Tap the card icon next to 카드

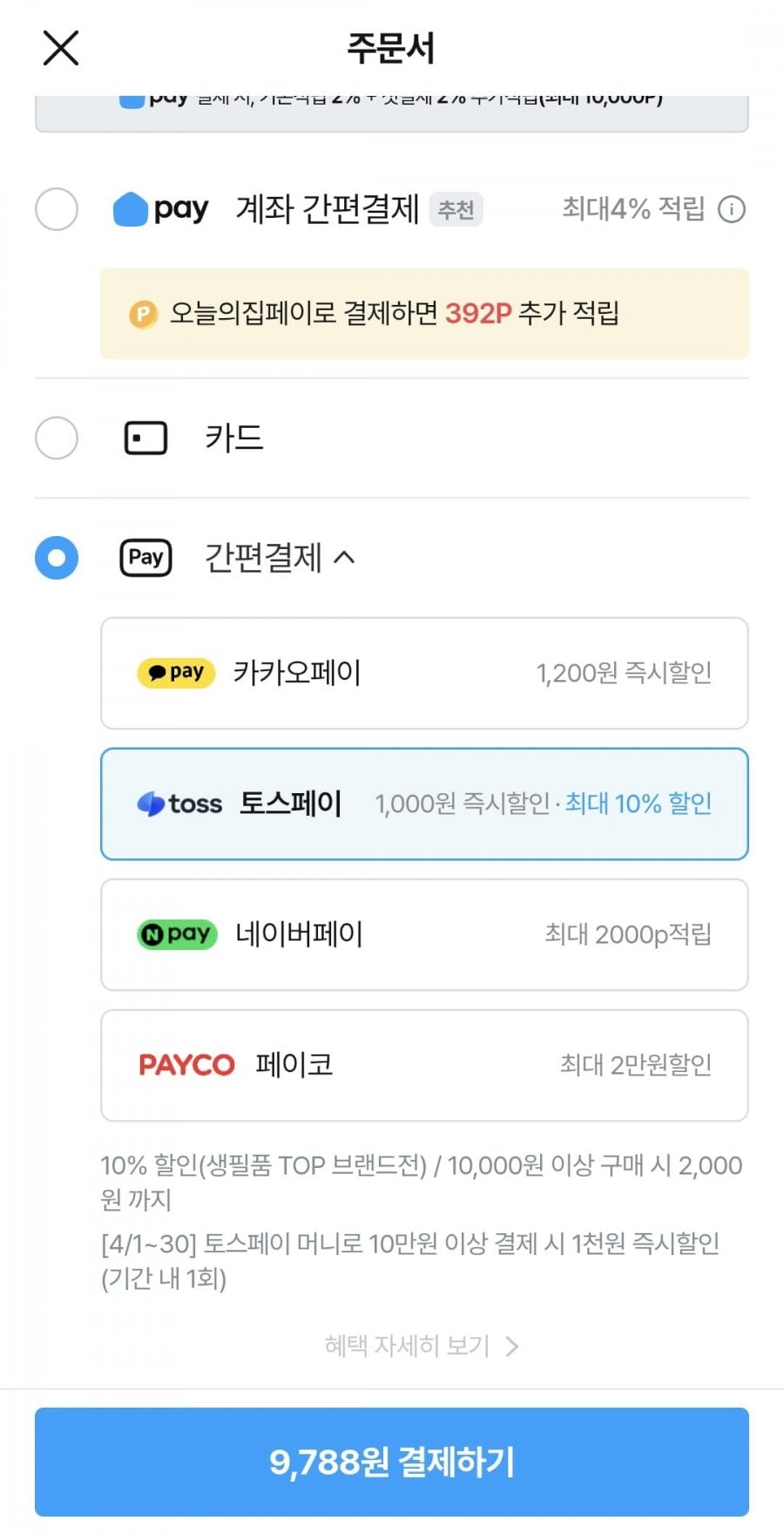145,438
